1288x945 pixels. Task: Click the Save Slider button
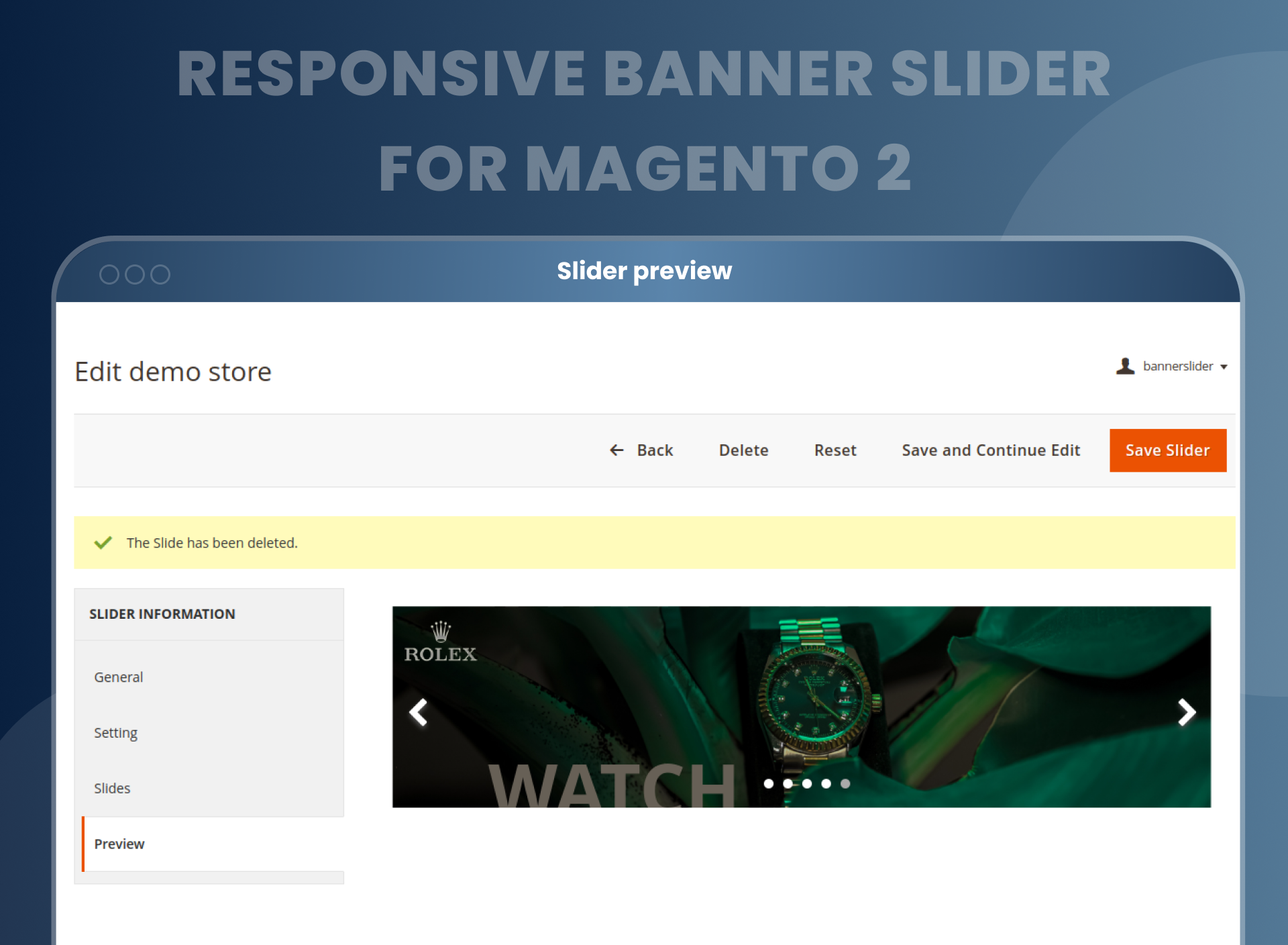[x=1167, y=450]
